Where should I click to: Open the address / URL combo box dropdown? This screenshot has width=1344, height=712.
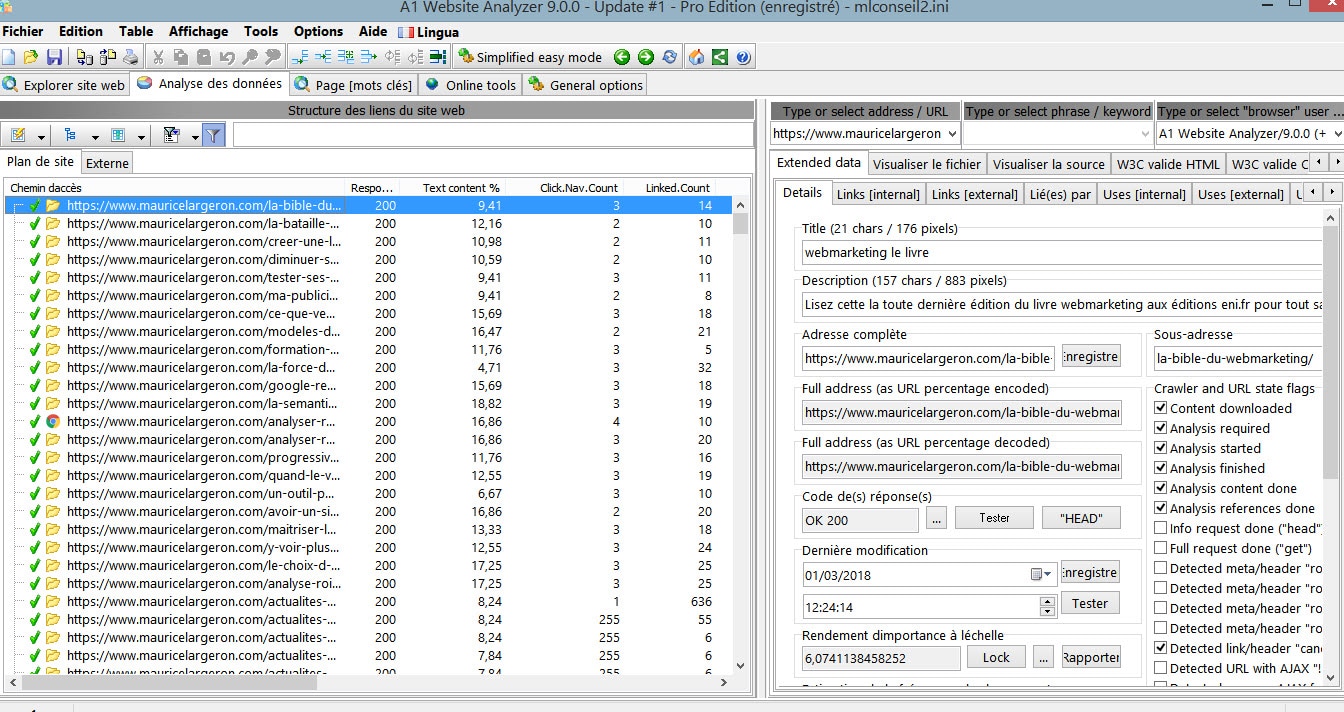[x=951, y=133]
